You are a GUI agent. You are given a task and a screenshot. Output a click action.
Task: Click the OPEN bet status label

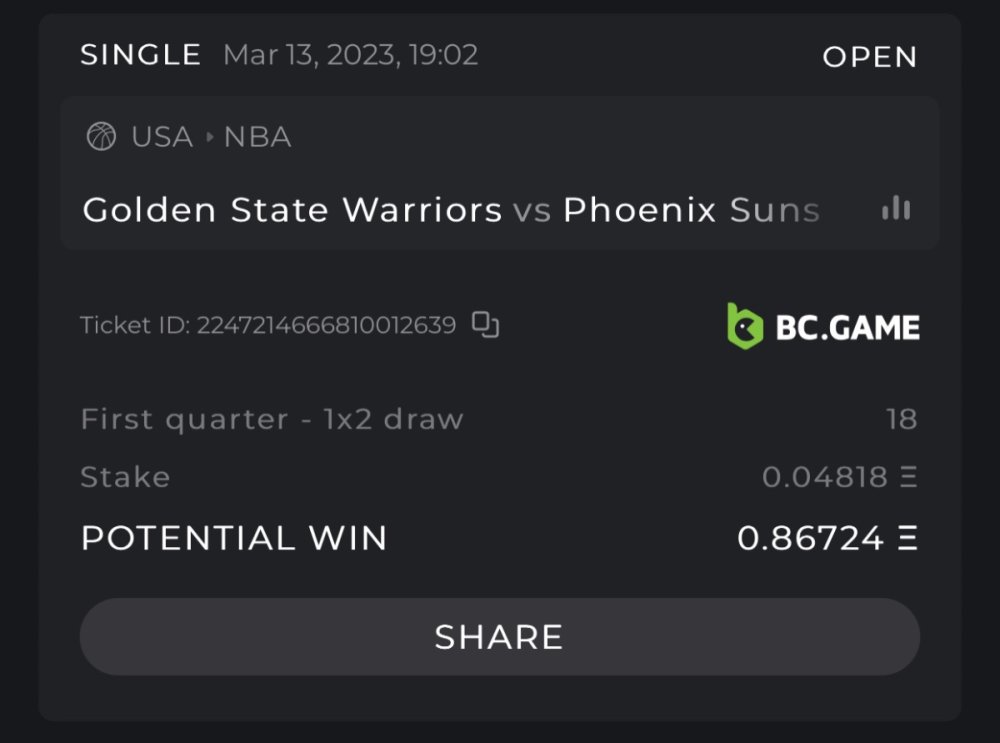870,57
